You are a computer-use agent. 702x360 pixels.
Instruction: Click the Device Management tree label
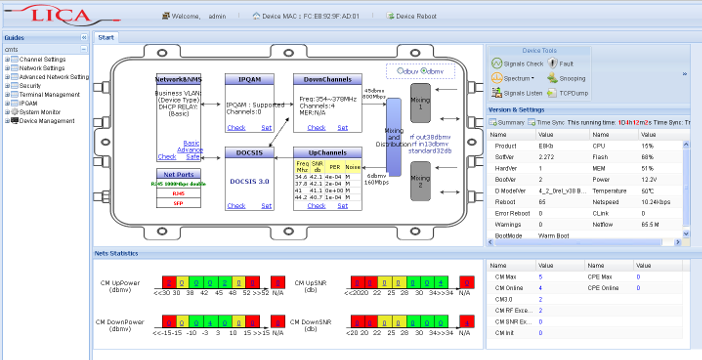(x=47, y=120)
